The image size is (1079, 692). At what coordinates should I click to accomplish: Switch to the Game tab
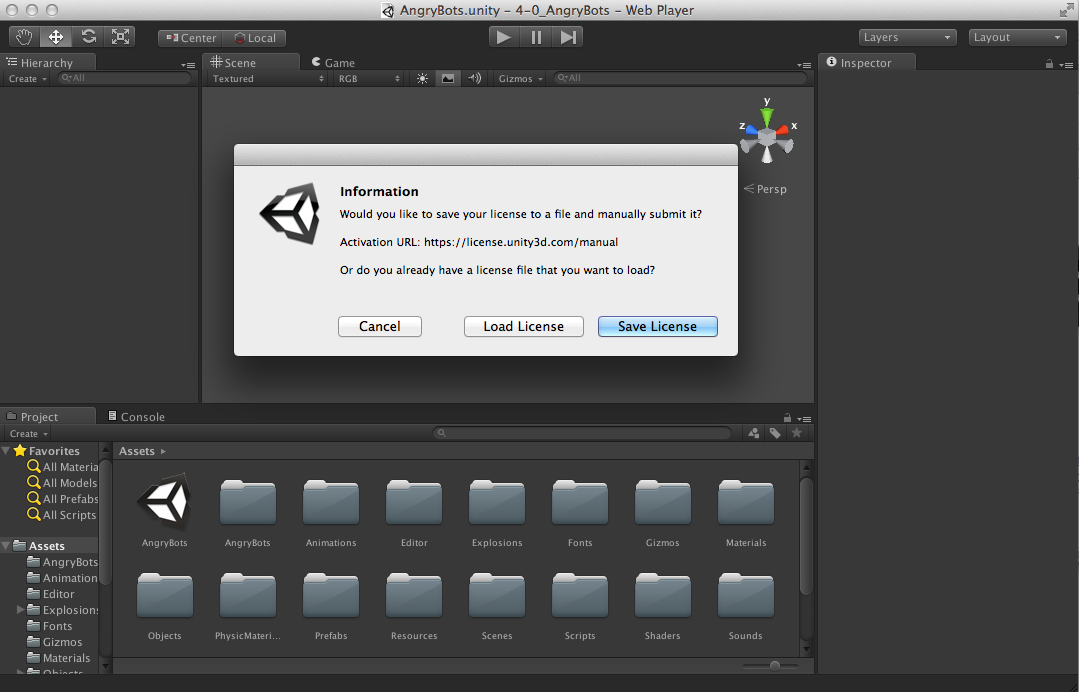[333, 63]
